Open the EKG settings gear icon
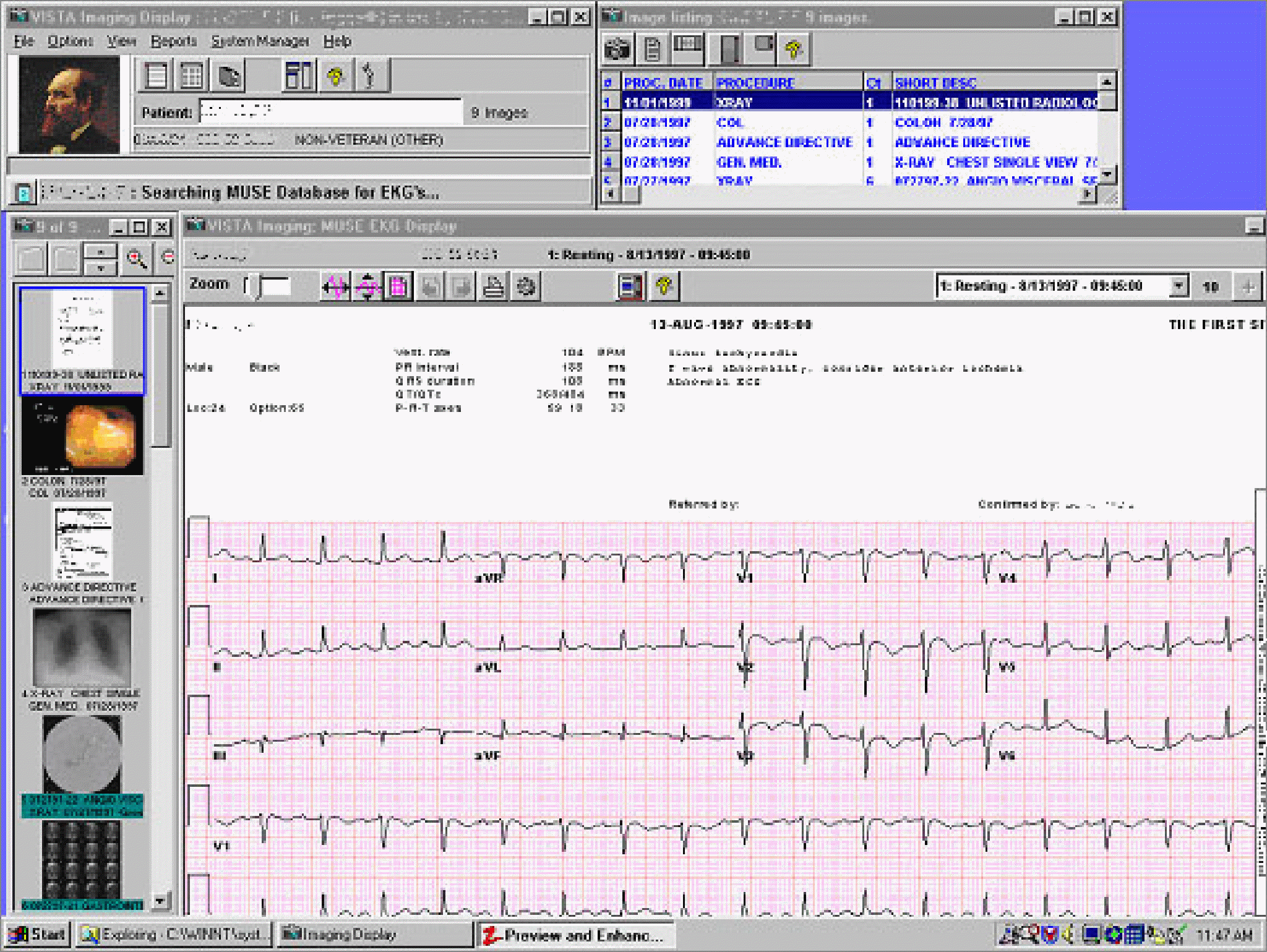This screenshot has height=952, width=1267. [526, 286]
